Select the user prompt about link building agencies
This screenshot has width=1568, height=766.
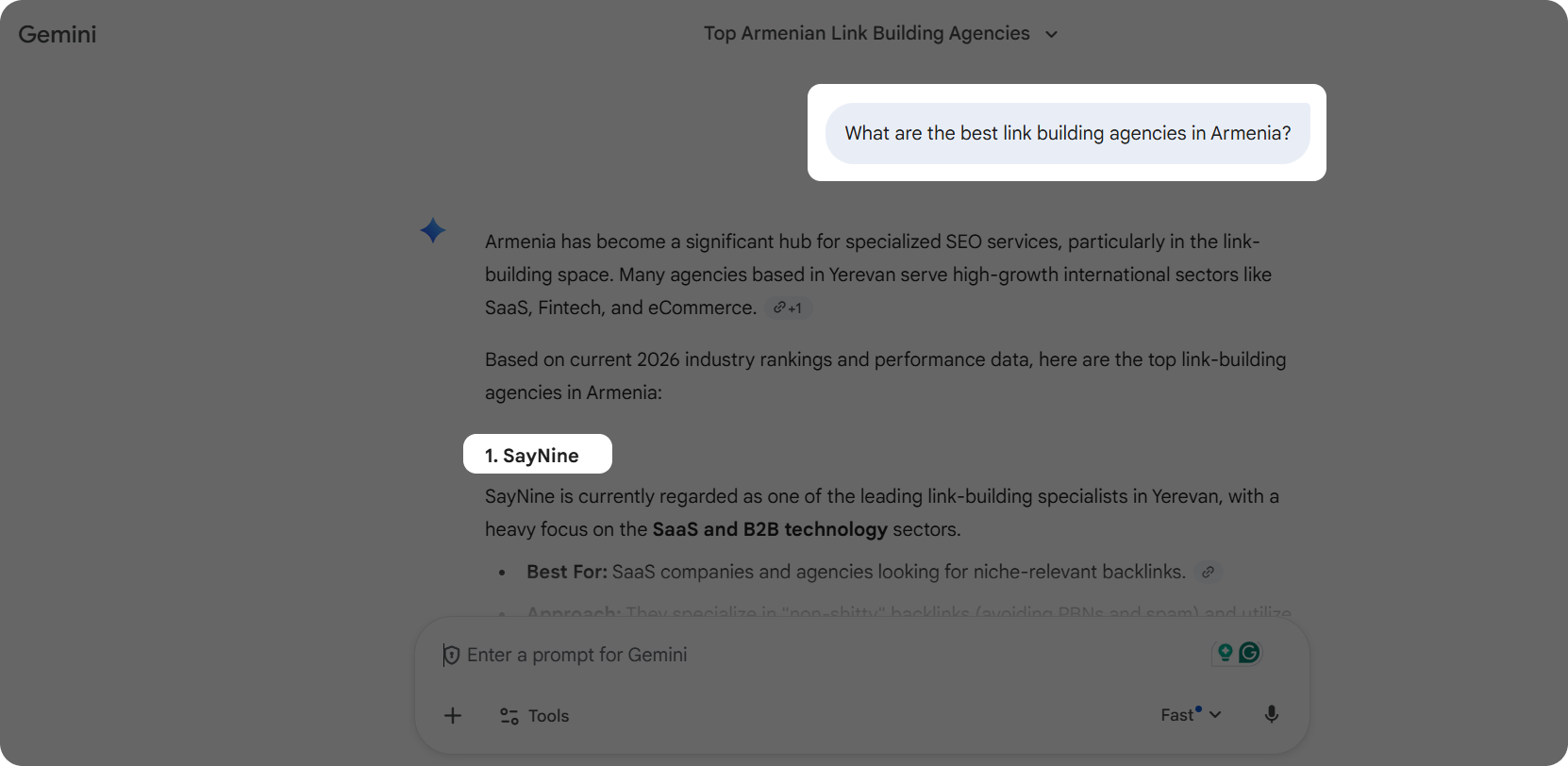1067,133
